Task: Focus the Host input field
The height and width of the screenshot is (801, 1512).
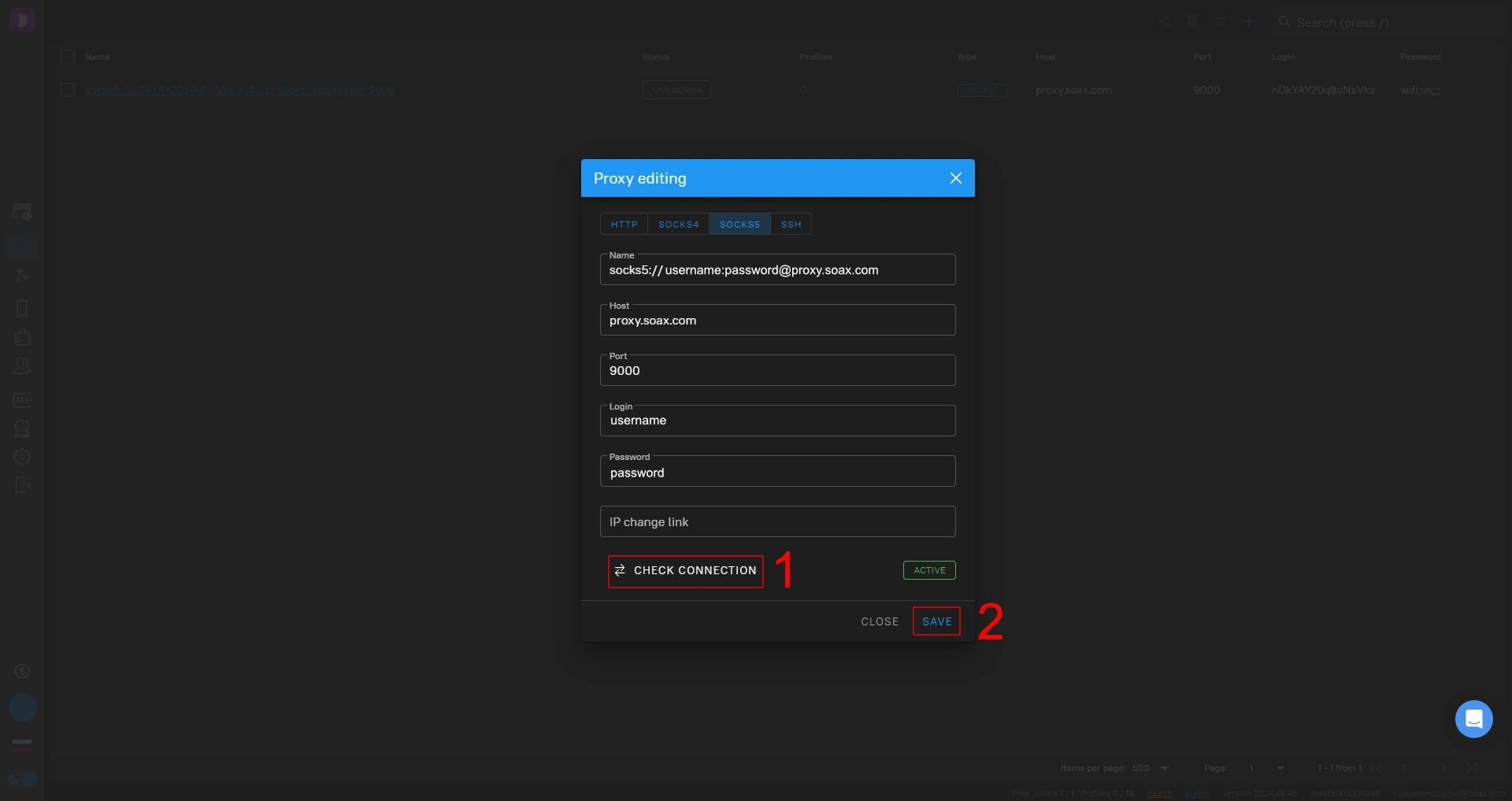Action: (x=777, y=321)
